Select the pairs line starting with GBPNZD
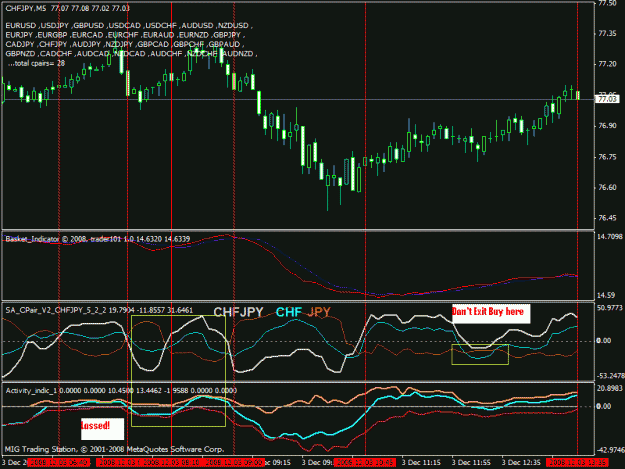Viewport: 625px width, 469px height. coord(131,54)
